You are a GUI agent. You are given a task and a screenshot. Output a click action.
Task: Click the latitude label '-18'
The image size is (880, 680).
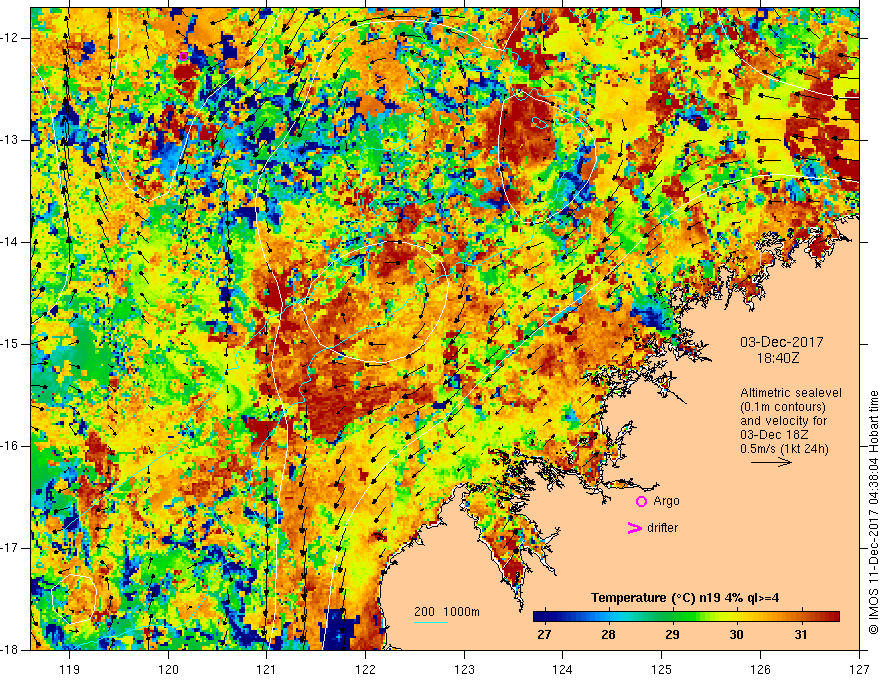(x=10, y=650)
